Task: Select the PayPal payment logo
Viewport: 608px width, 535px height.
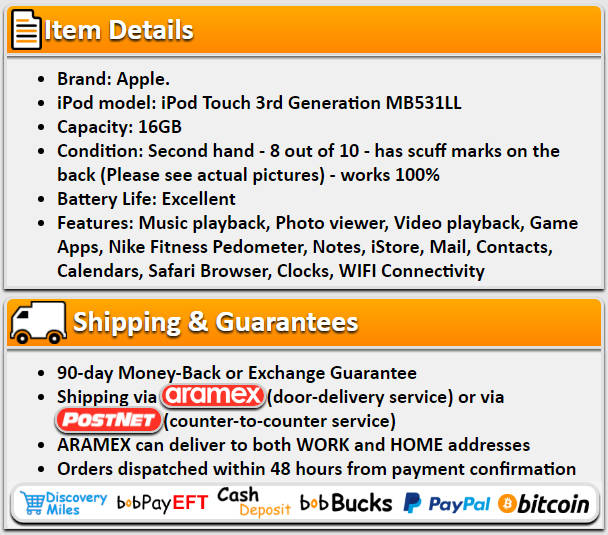Action: pos(447,503)
